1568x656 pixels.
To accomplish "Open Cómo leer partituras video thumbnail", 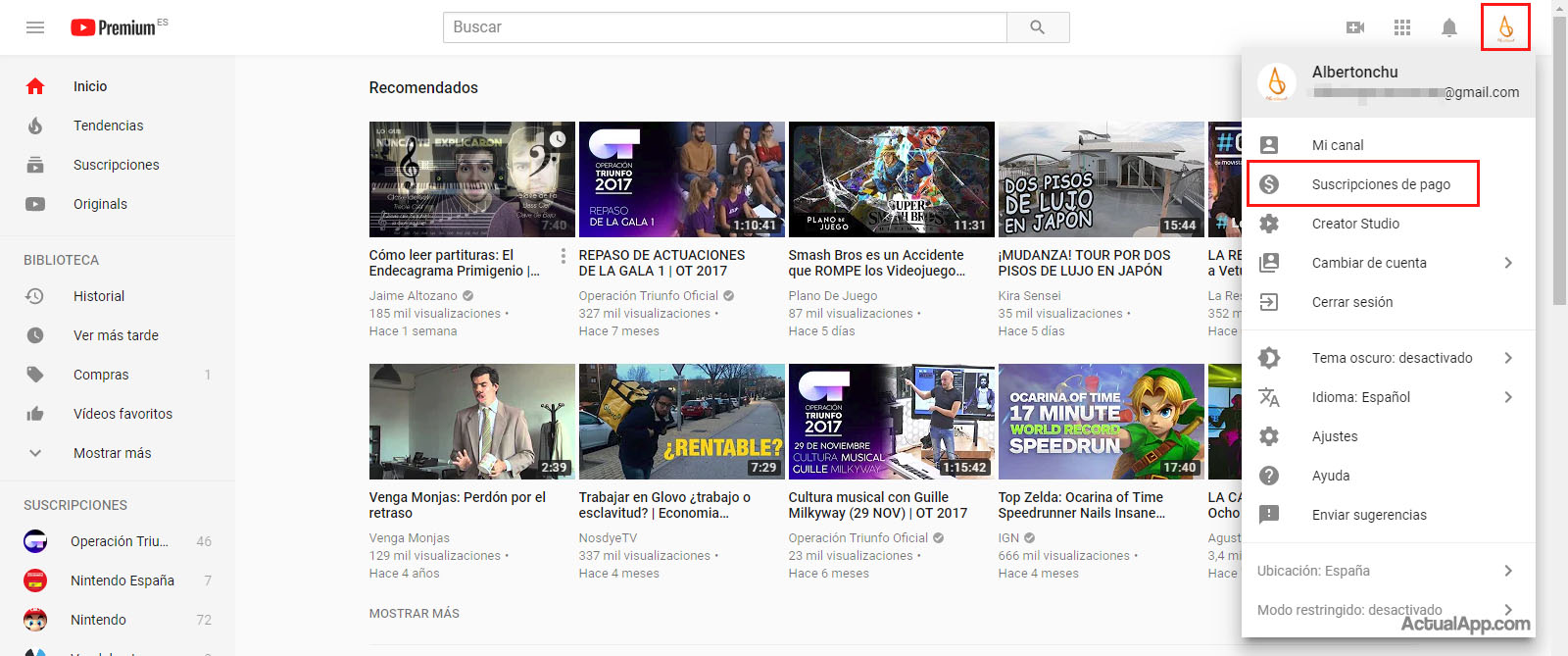I will click(x=471, y=179).
